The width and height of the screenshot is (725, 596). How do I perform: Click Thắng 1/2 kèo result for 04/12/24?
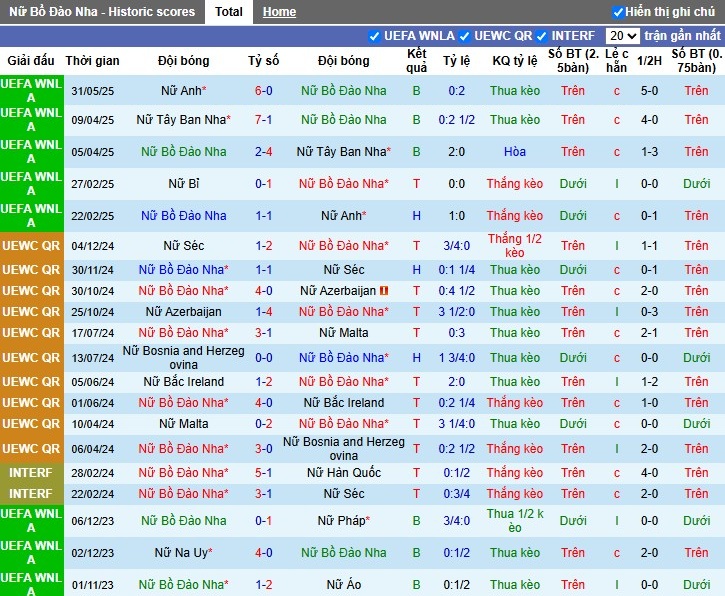pyautogui.click(x=515, y=246)
